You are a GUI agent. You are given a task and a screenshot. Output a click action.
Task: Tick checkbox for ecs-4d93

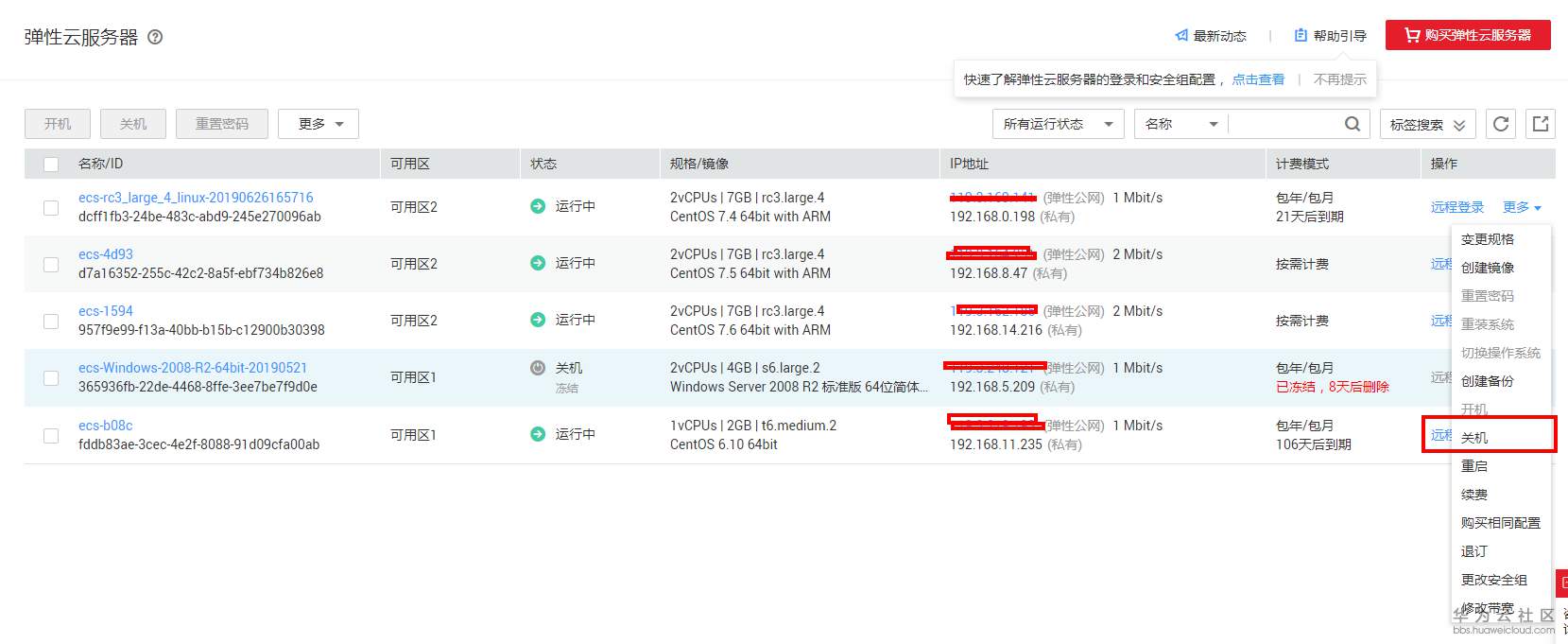[51, 264]
